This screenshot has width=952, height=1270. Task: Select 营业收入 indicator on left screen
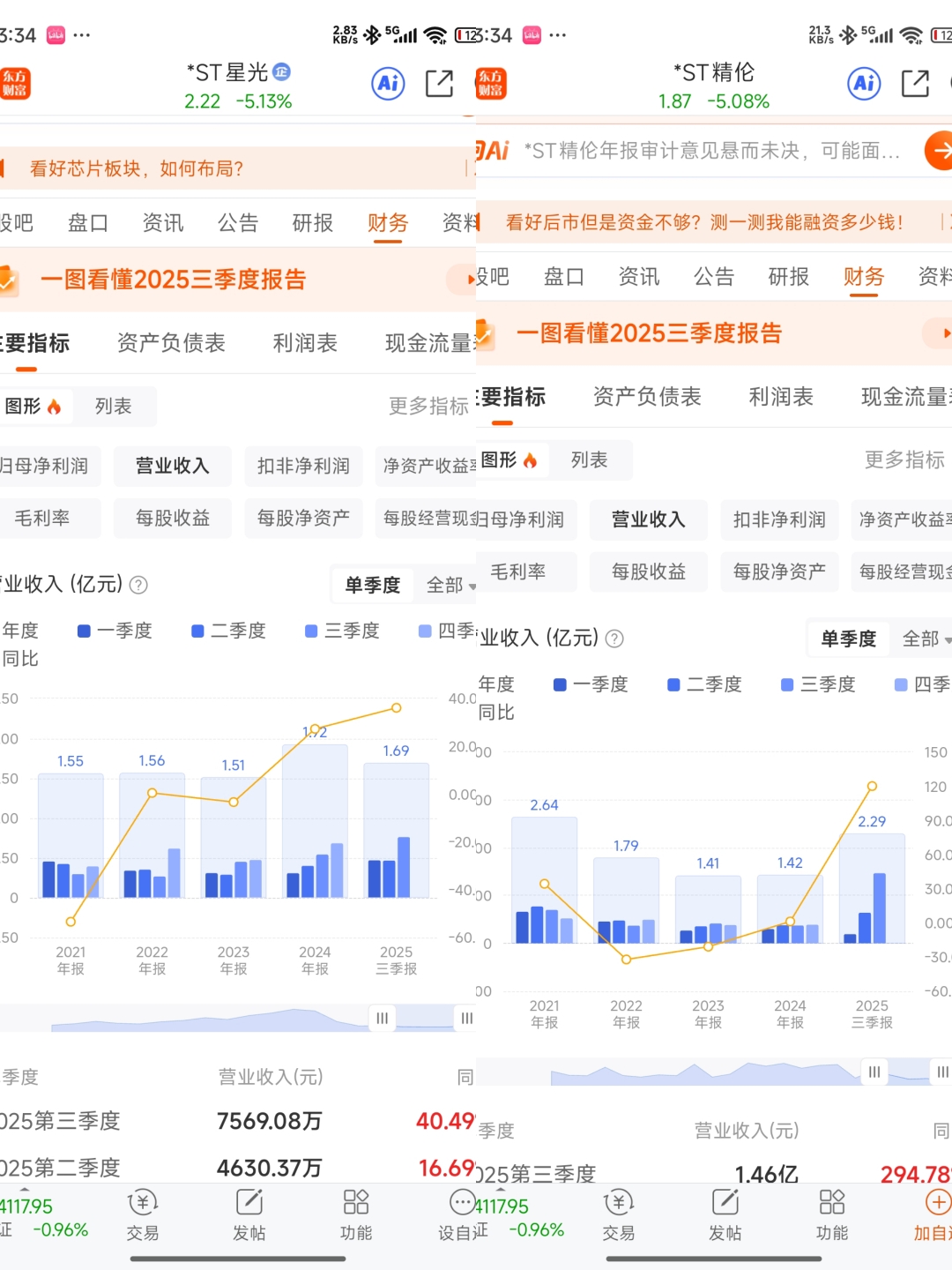click(173, 466)
